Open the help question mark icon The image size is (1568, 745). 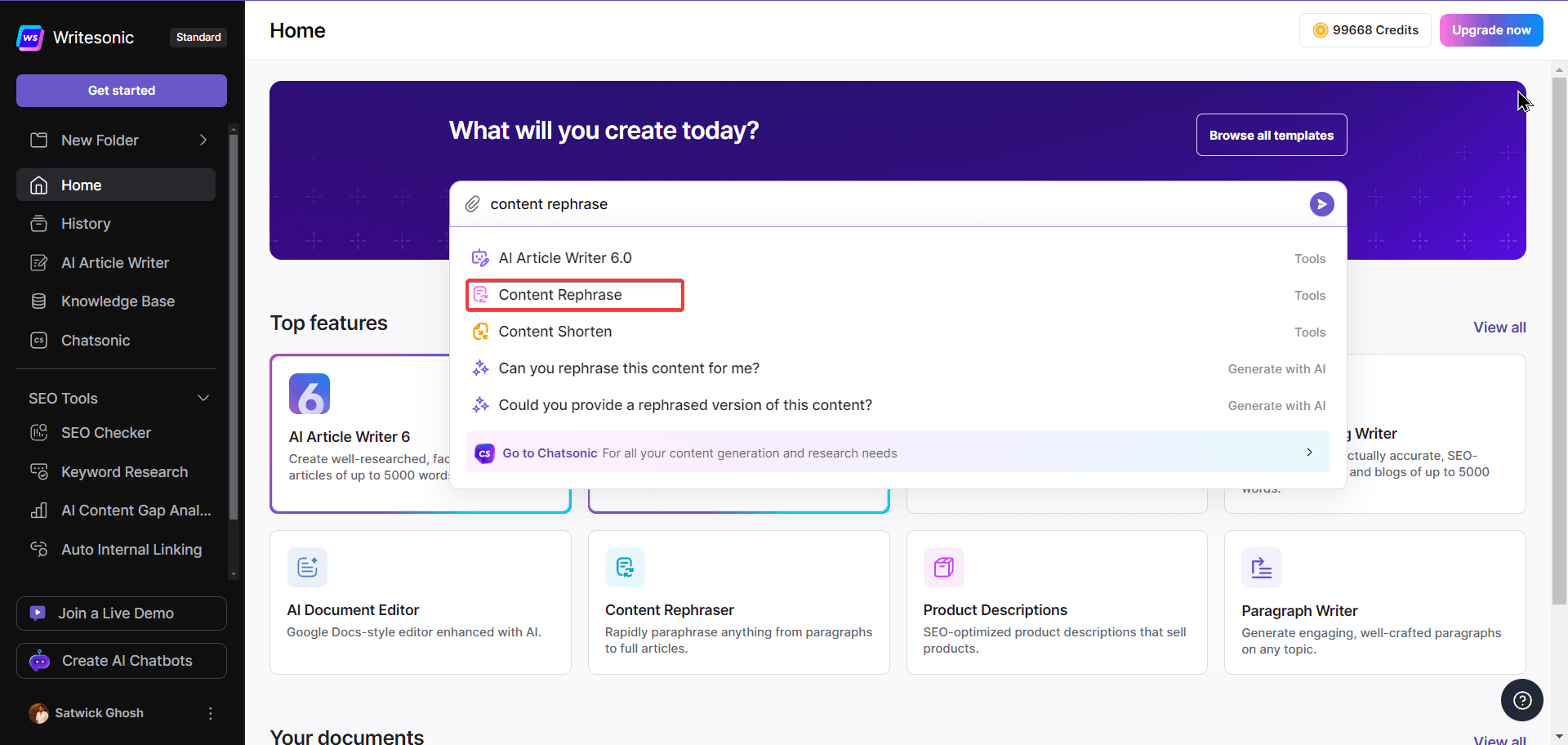tap(1521, 700)
